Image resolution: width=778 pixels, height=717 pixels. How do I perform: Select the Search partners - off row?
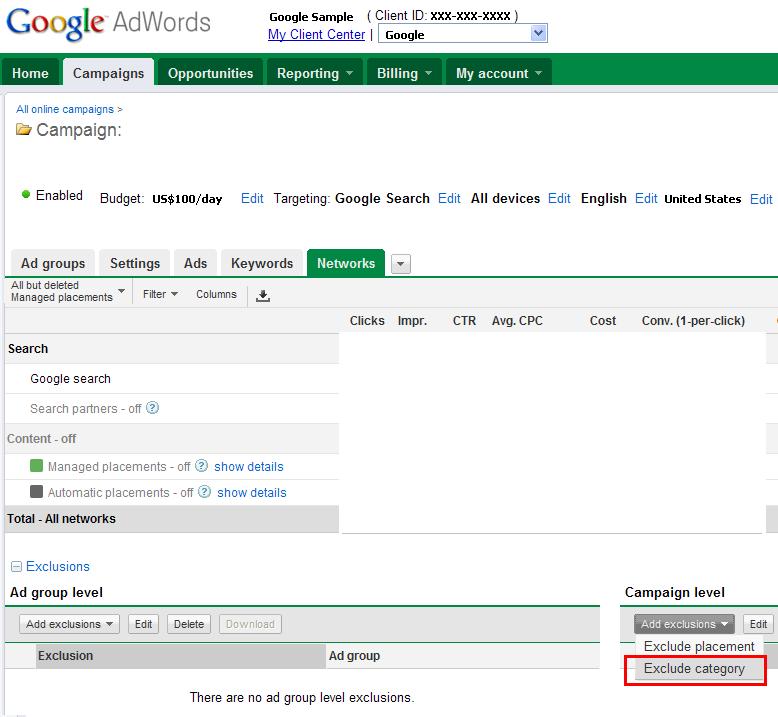tap(172, 409)
